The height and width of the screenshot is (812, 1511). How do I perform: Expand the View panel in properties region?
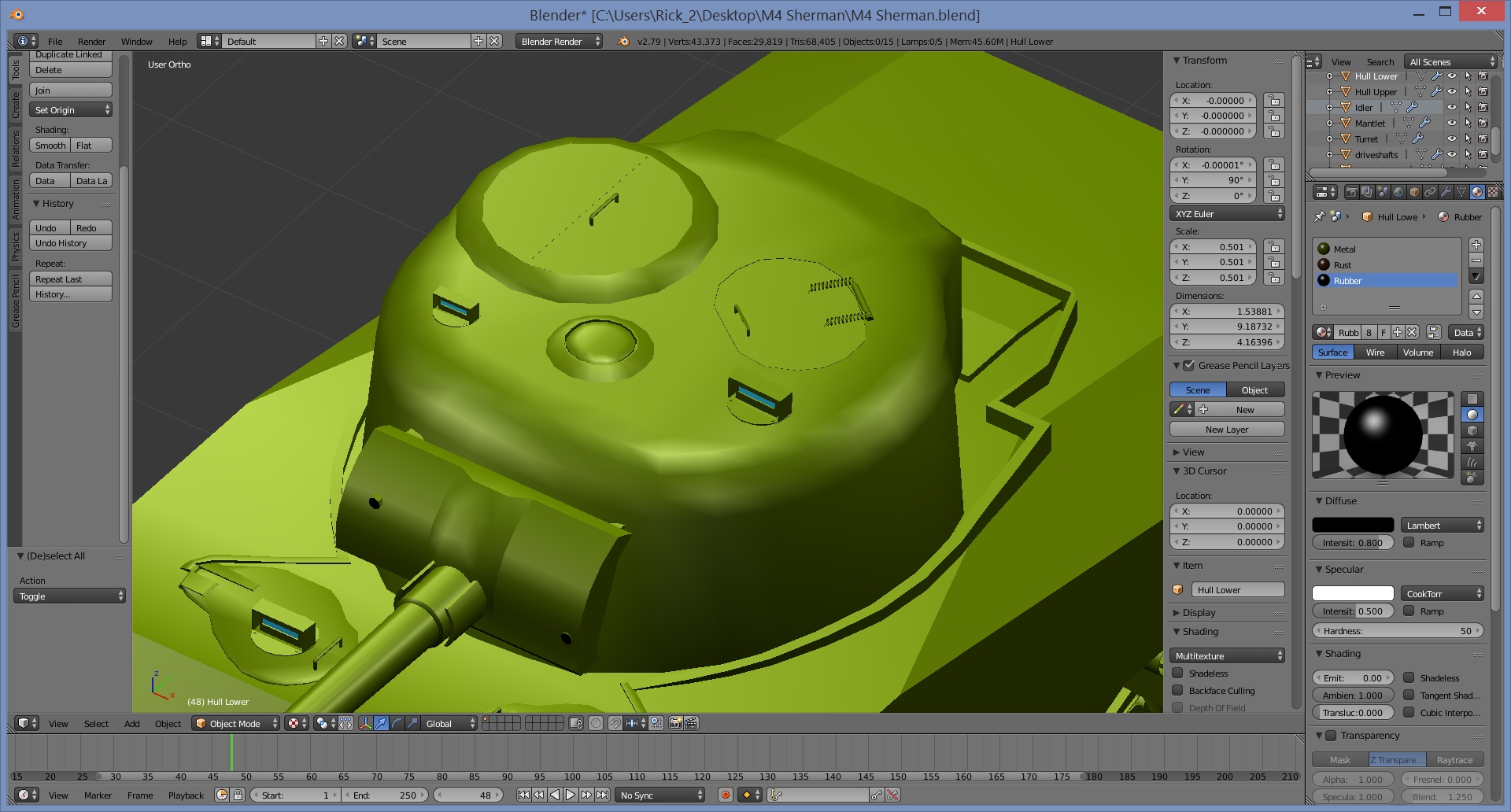1193,452
